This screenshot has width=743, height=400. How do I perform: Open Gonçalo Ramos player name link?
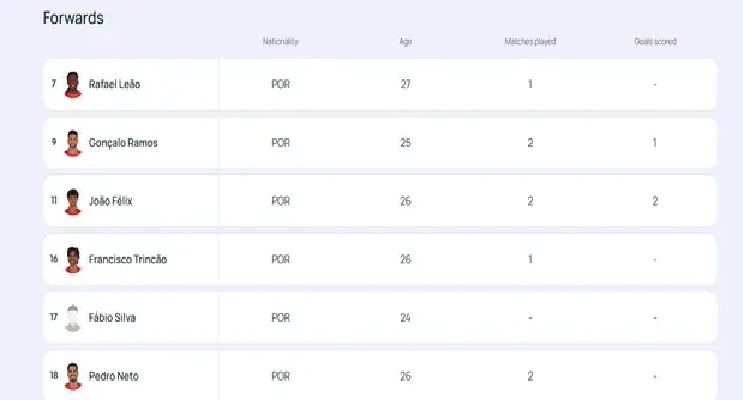coord(123,143)
